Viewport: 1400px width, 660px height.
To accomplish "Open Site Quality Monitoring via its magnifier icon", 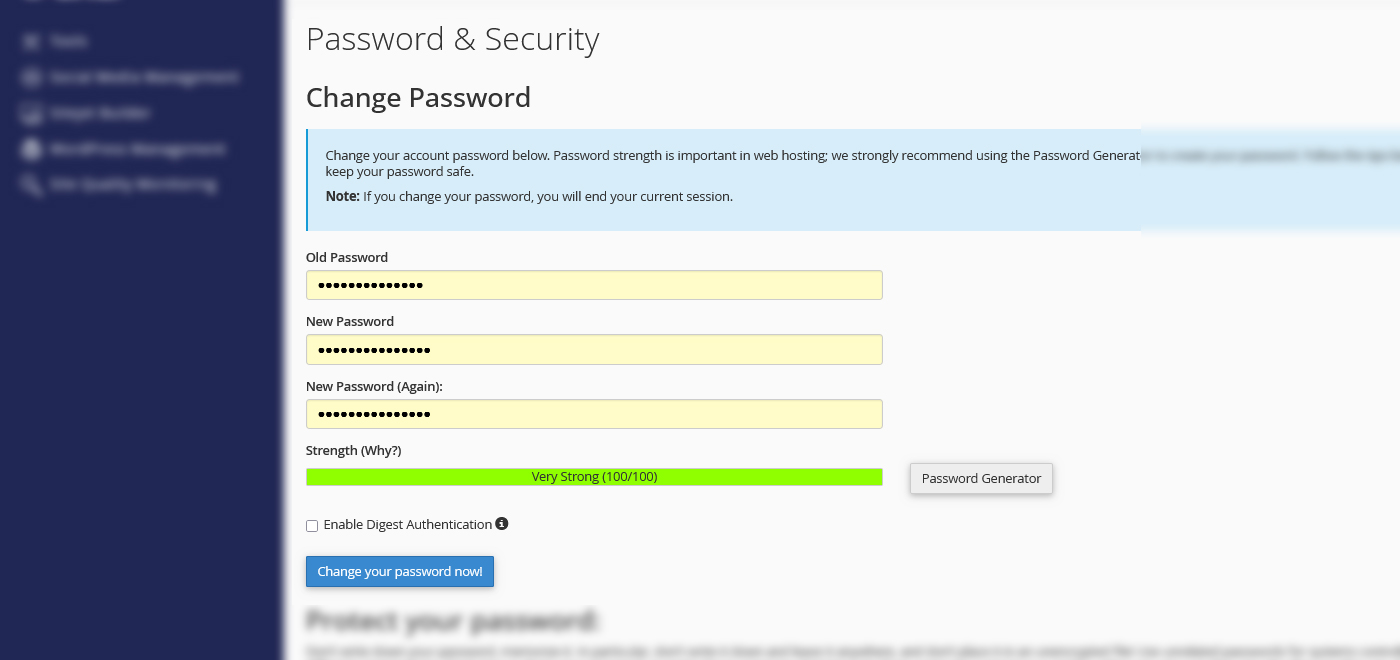I will point(30,185).
